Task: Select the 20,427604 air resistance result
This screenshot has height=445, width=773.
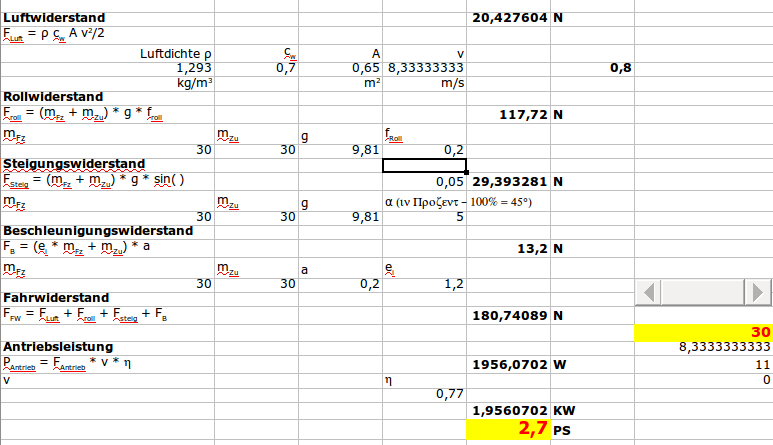Action: click(508, 18)
